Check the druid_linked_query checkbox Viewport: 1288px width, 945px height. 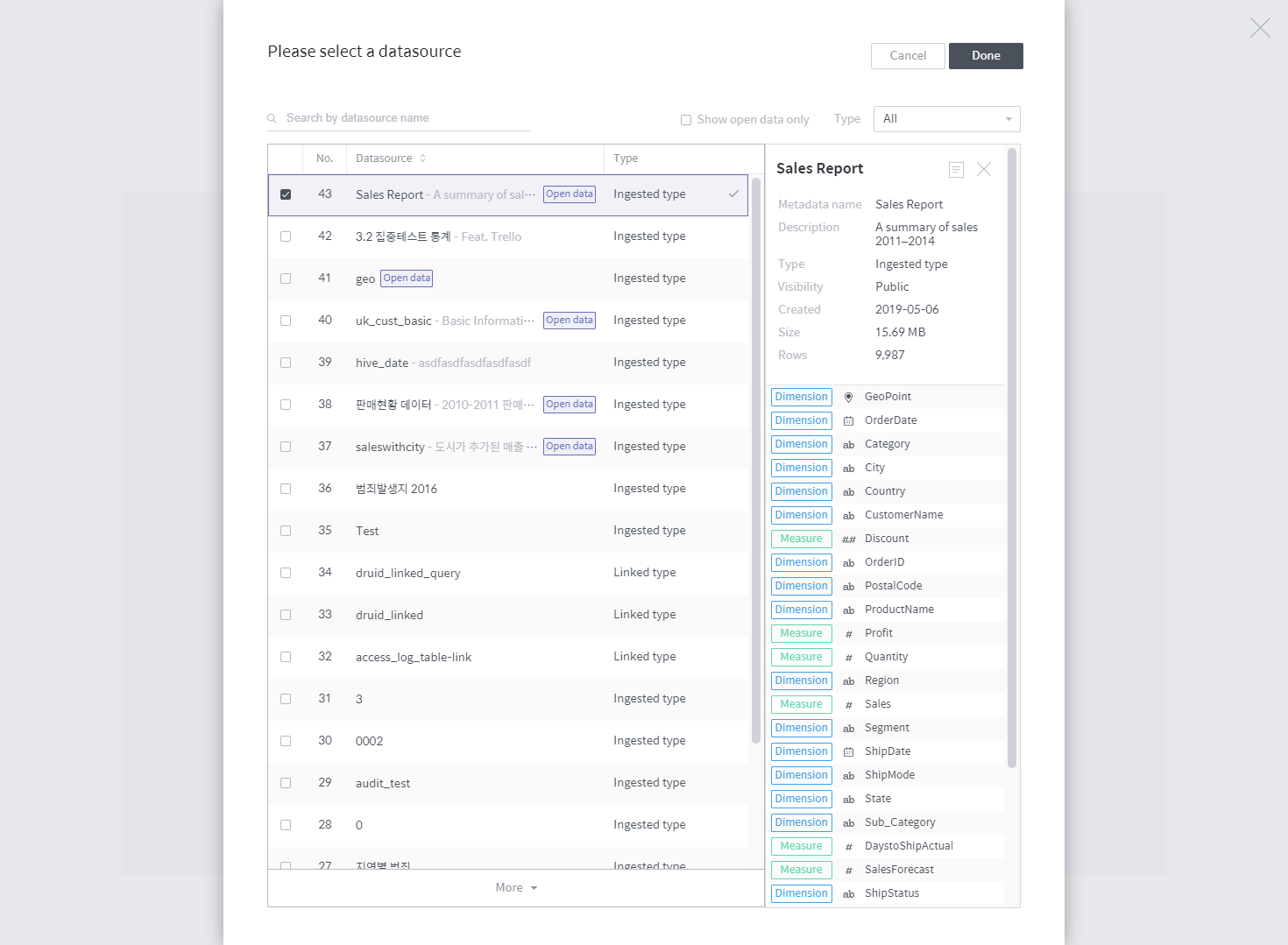pos(286,573)
